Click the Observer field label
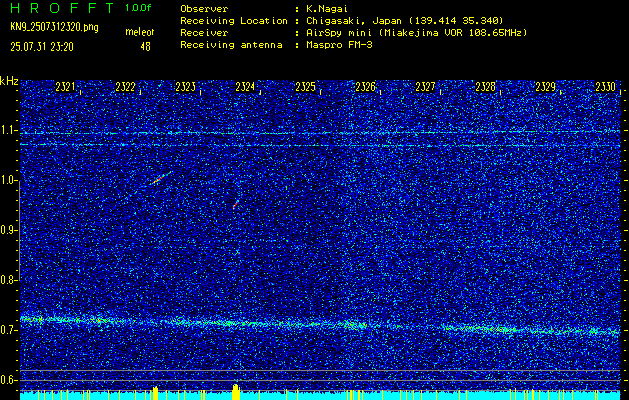The image size is (629, 400). point(204,8)
